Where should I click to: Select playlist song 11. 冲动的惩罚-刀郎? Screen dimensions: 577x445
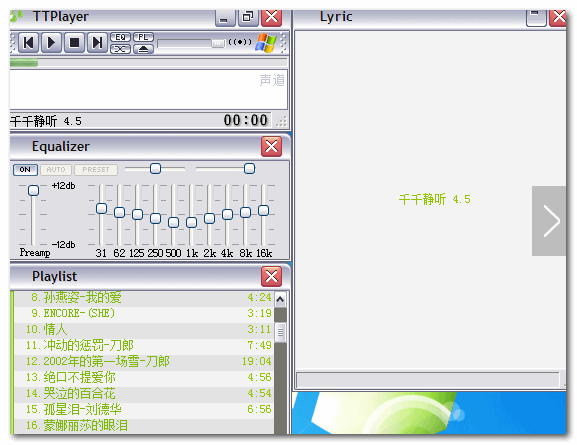click(x=144, y=346)
